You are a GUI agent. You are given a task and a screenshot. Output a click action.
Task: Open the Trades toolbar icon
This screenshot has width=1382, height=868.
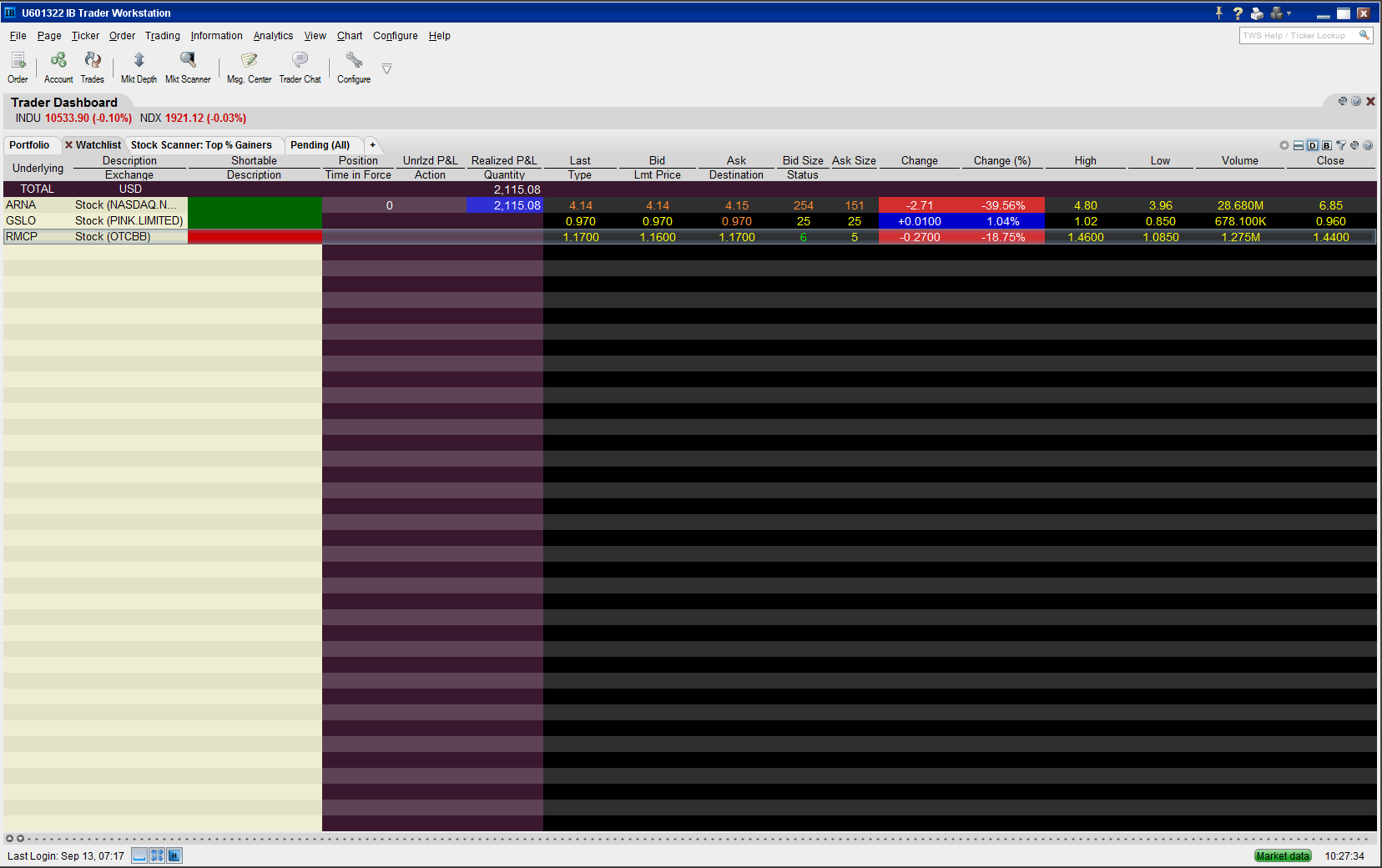pos(93,67)
